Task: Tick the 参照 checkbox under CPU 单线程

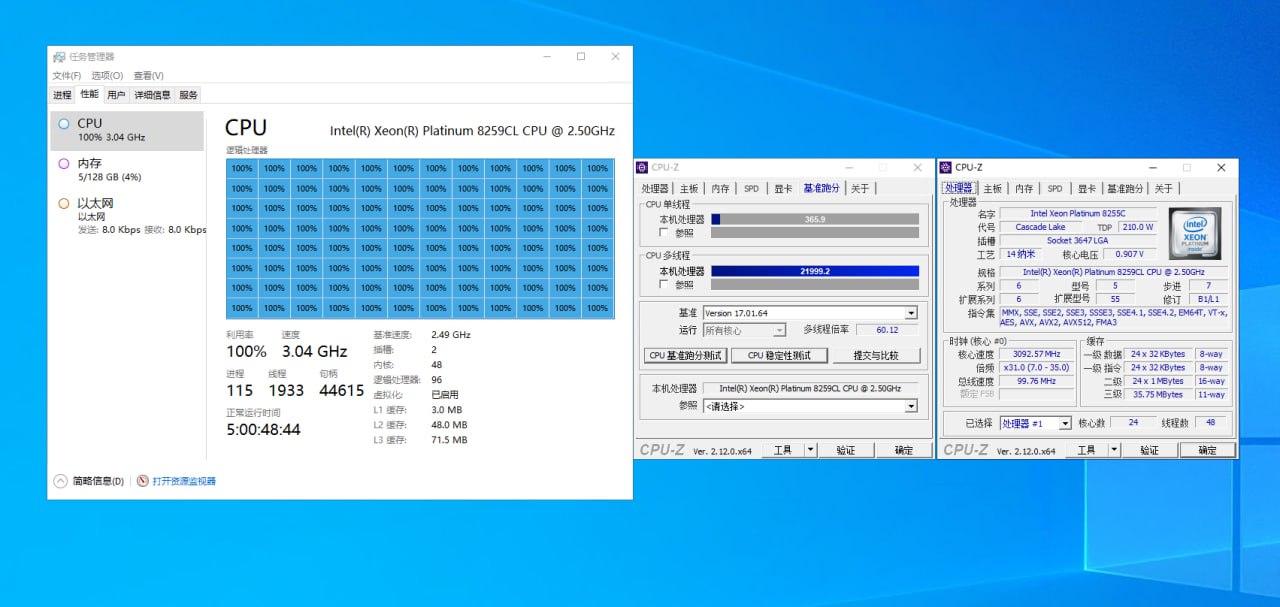Action: coord(664,232)
